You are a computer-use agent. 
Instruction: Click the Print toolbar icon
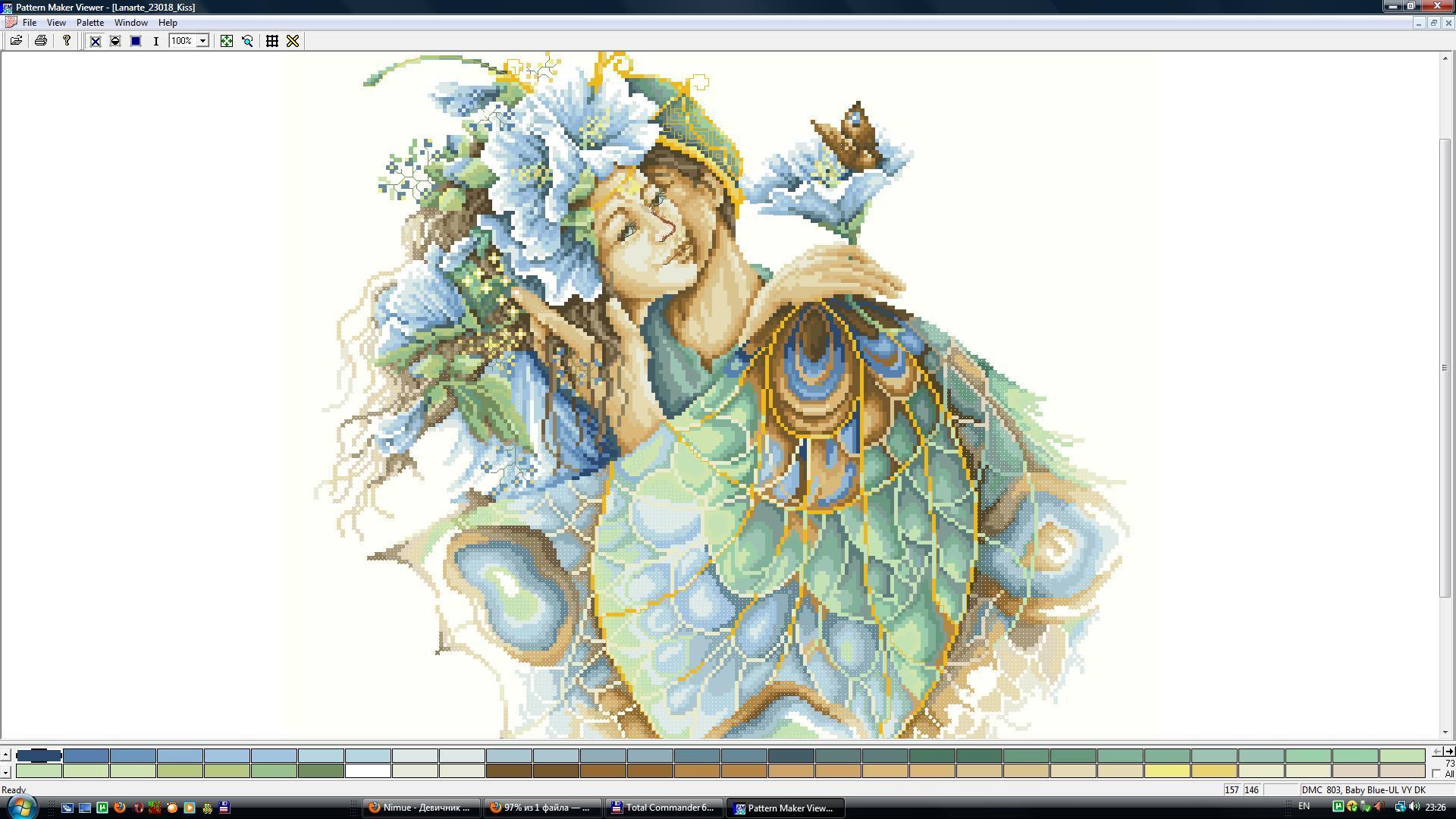pos(41,41)
